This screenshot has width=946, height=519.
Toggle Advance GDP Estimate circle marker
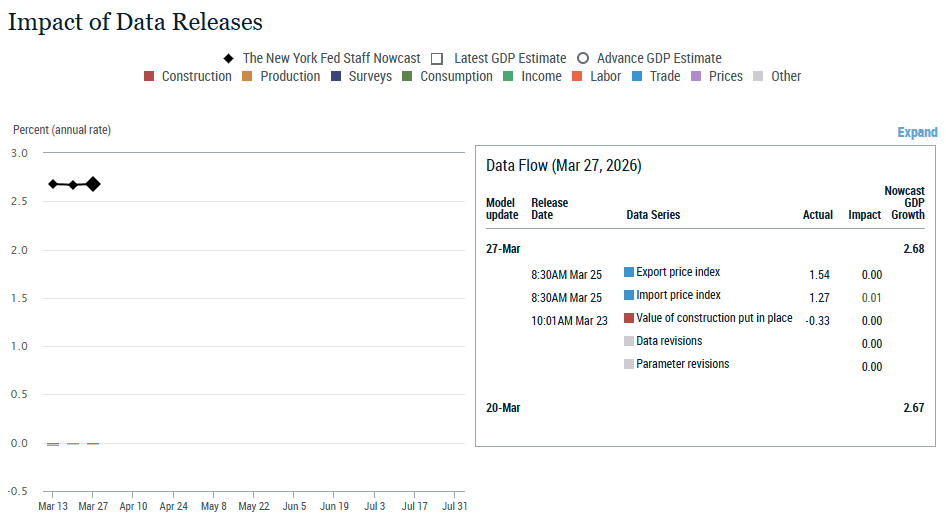pos(582,59)
